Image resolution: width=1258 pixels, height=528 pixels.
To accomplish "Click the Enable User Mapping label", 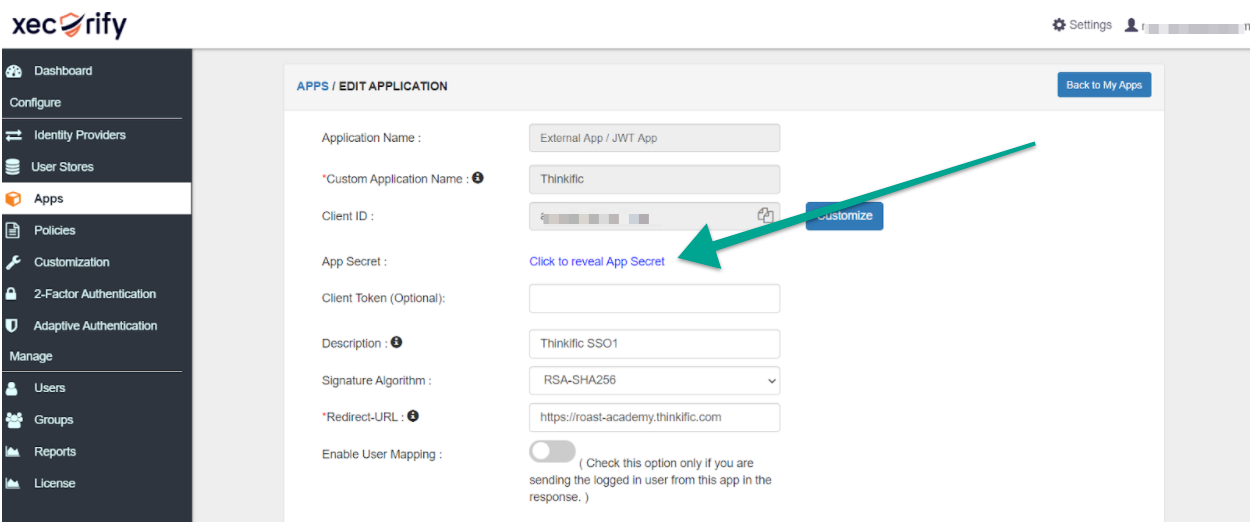I will tap(381, 454).
